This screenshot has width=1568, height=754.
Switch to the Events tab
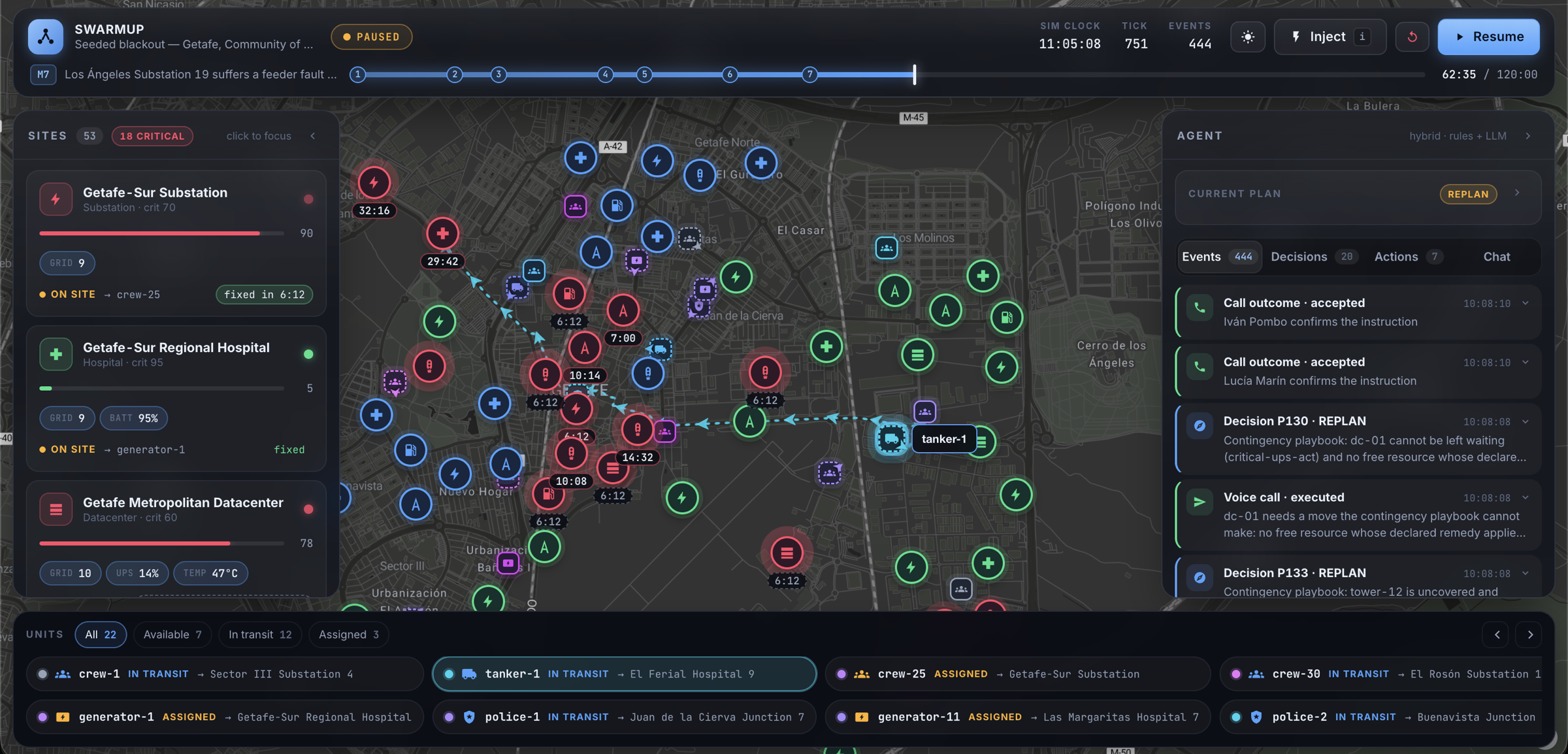(1219, 257)
